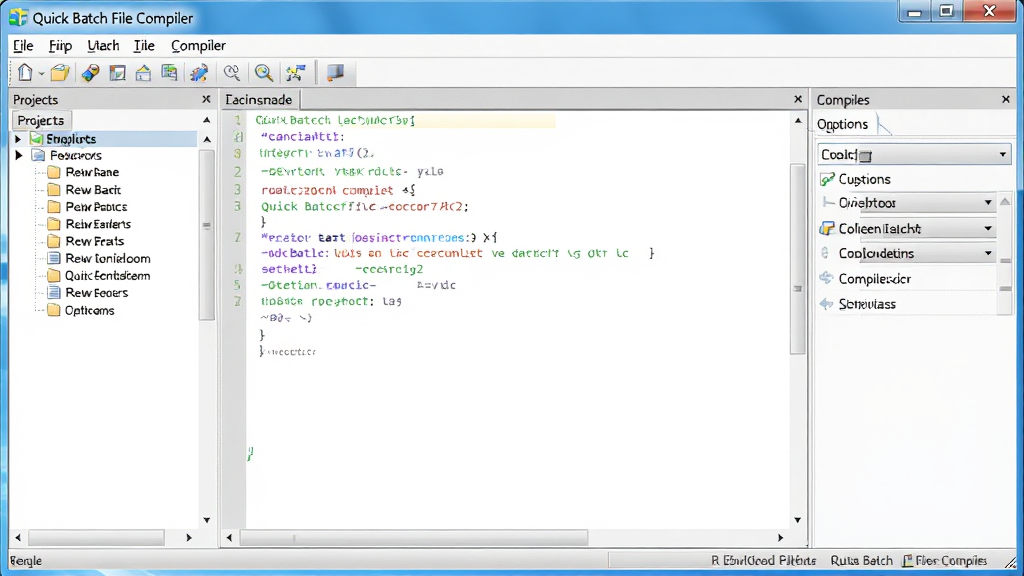Open the Uach menu
The width and height of the screenshot is (1024, 576).
(103, 46)
